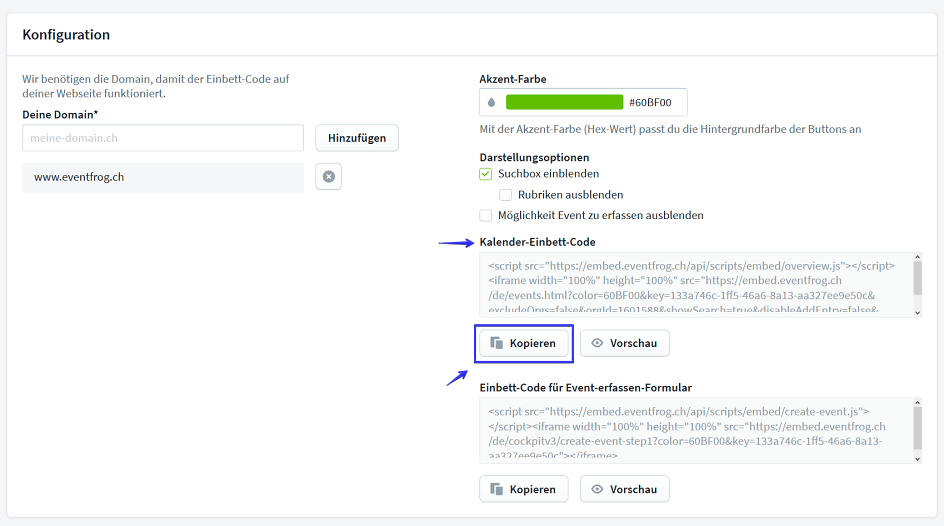The width and height of the screenshot is (944, 526).
Task: Click the droplet icon in the Akzent-Farbe field
Action: point(491,102)
